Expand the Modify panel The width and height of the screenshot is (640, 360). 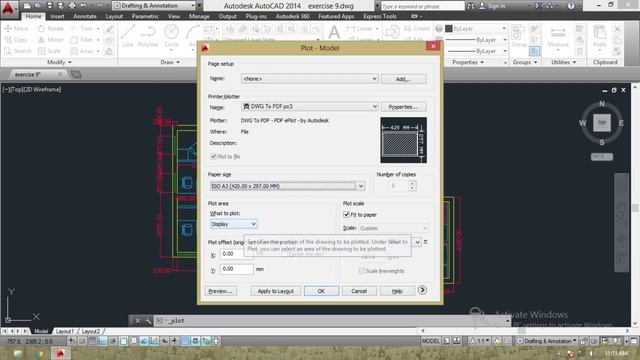[59, 62]
